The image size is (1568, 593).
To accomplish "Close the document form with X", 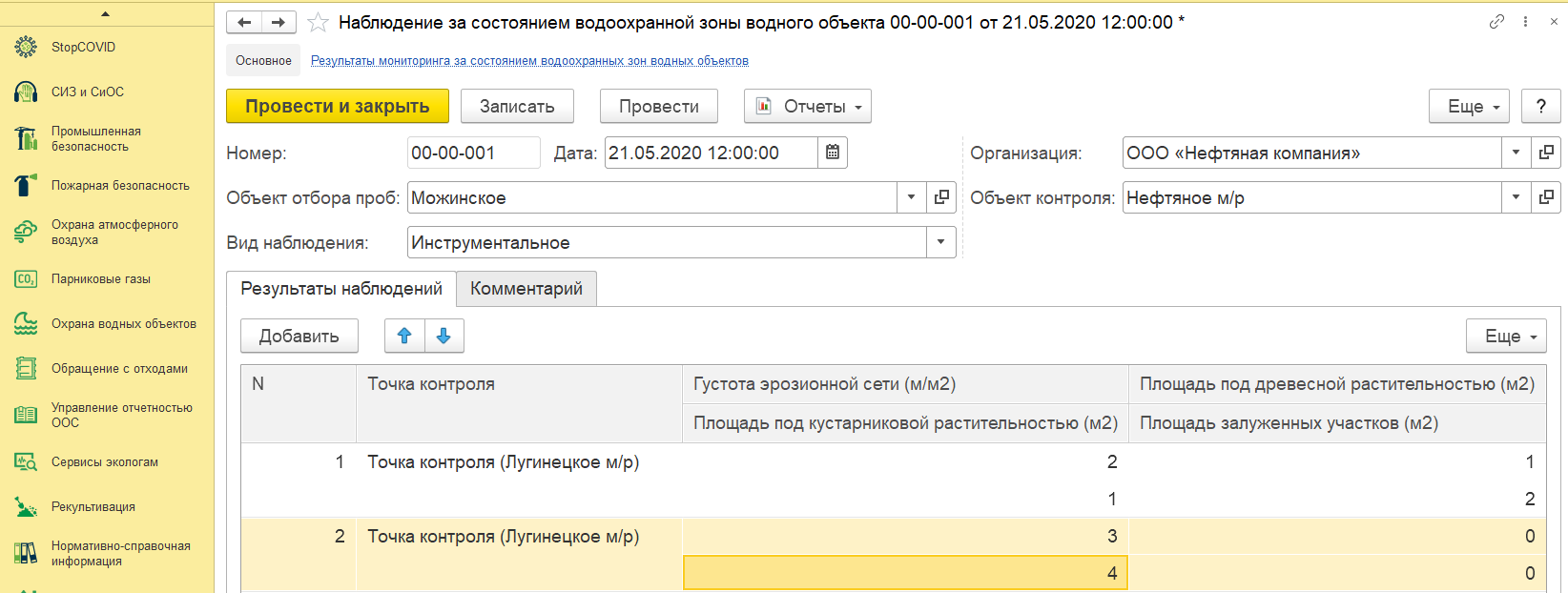I will 1554,21.
